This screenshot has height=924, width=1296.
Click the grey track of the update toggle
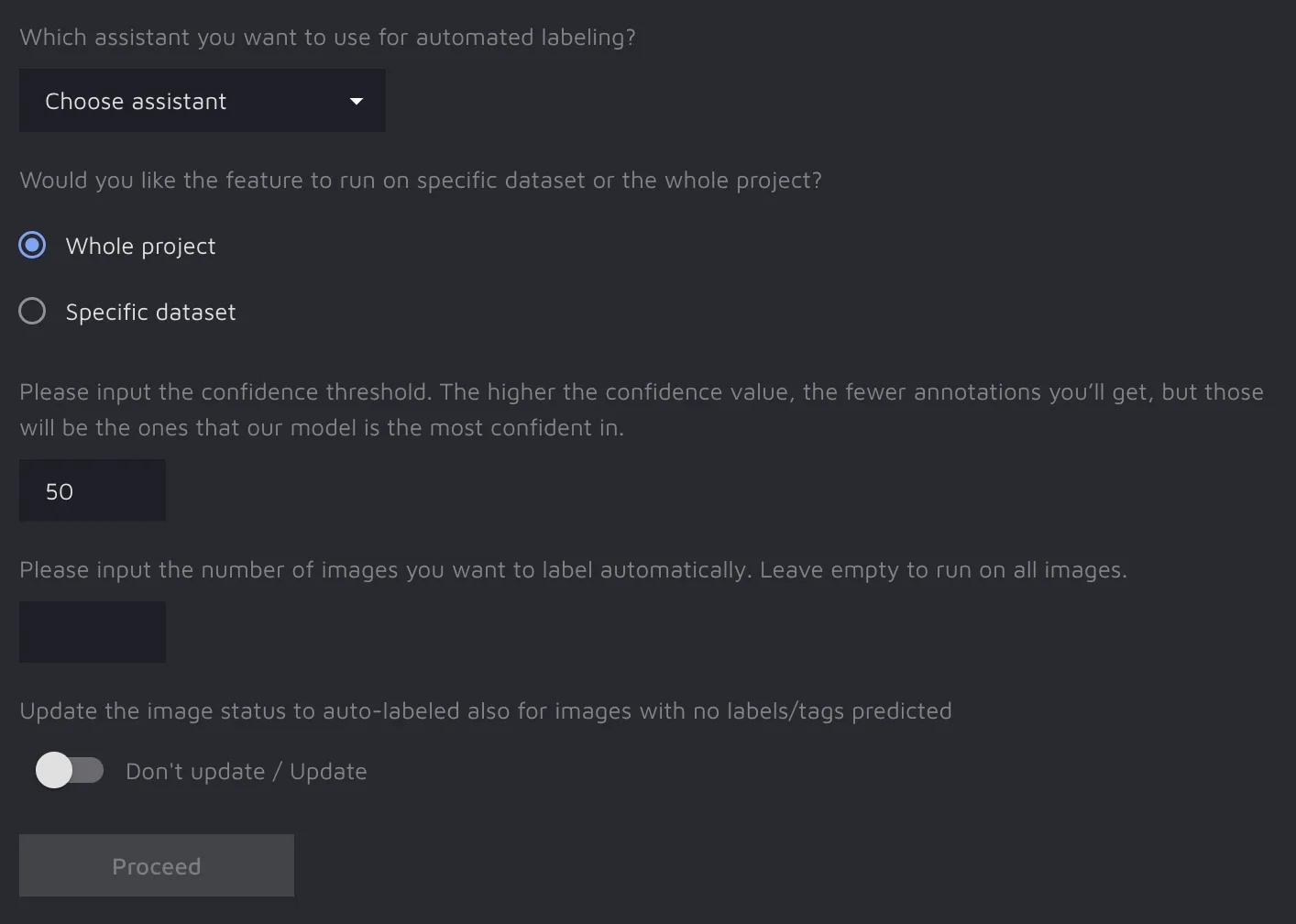click(91, 770)
